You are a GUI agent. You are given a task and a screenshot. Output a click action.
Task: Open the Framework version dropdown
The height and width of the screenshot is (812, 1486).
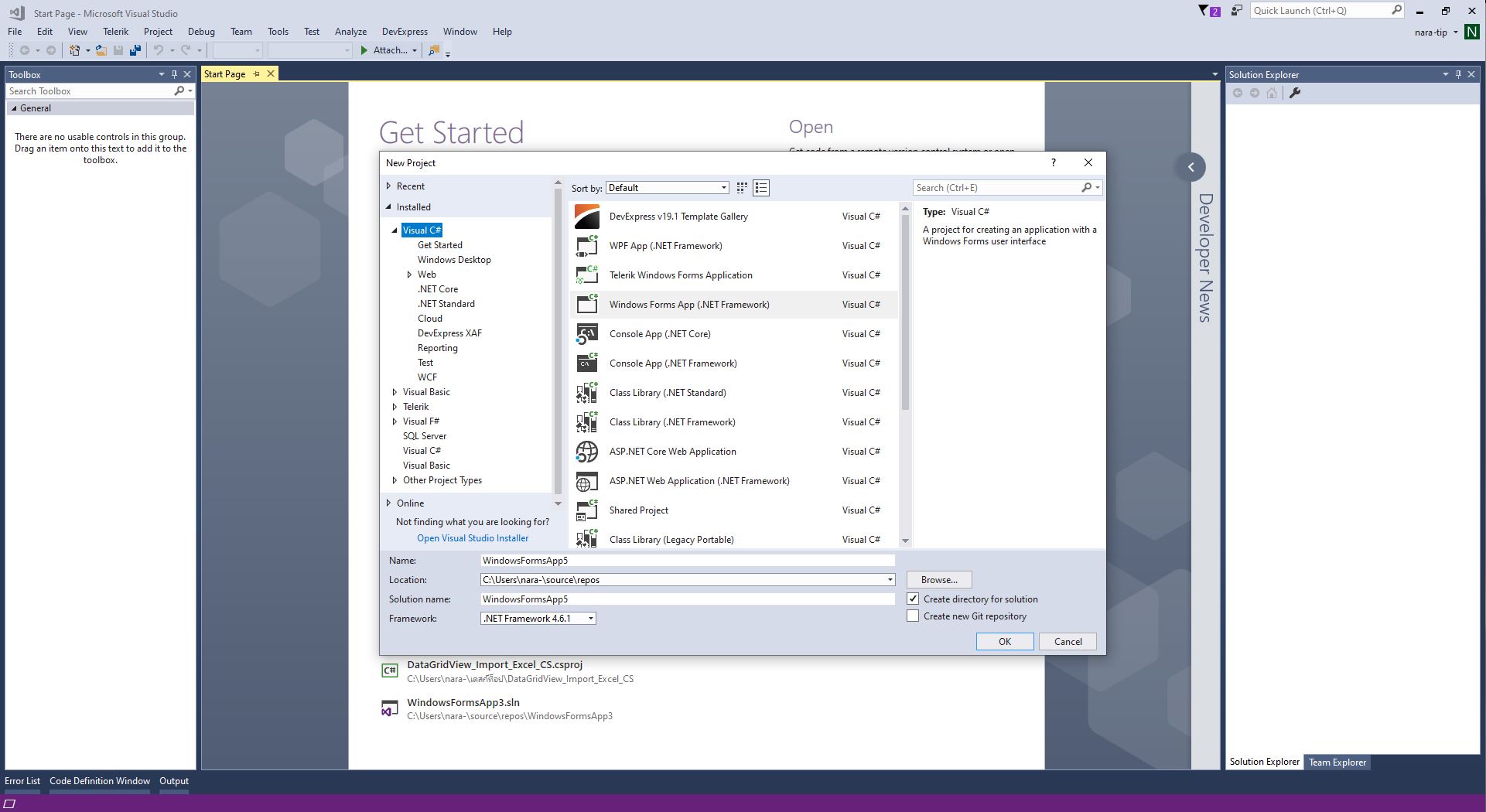(538, 619)
